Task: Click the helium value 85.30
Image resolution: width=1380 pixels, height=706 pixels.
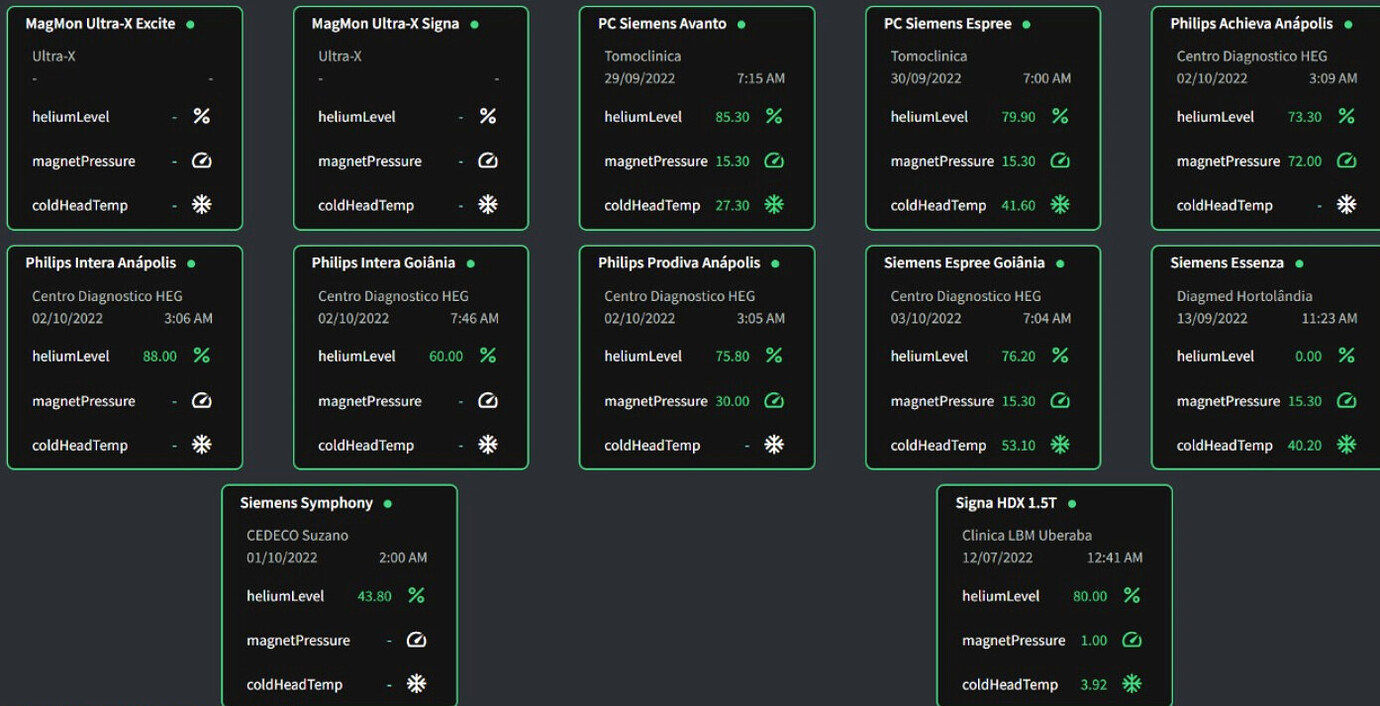Action: [x=733, y=117]
